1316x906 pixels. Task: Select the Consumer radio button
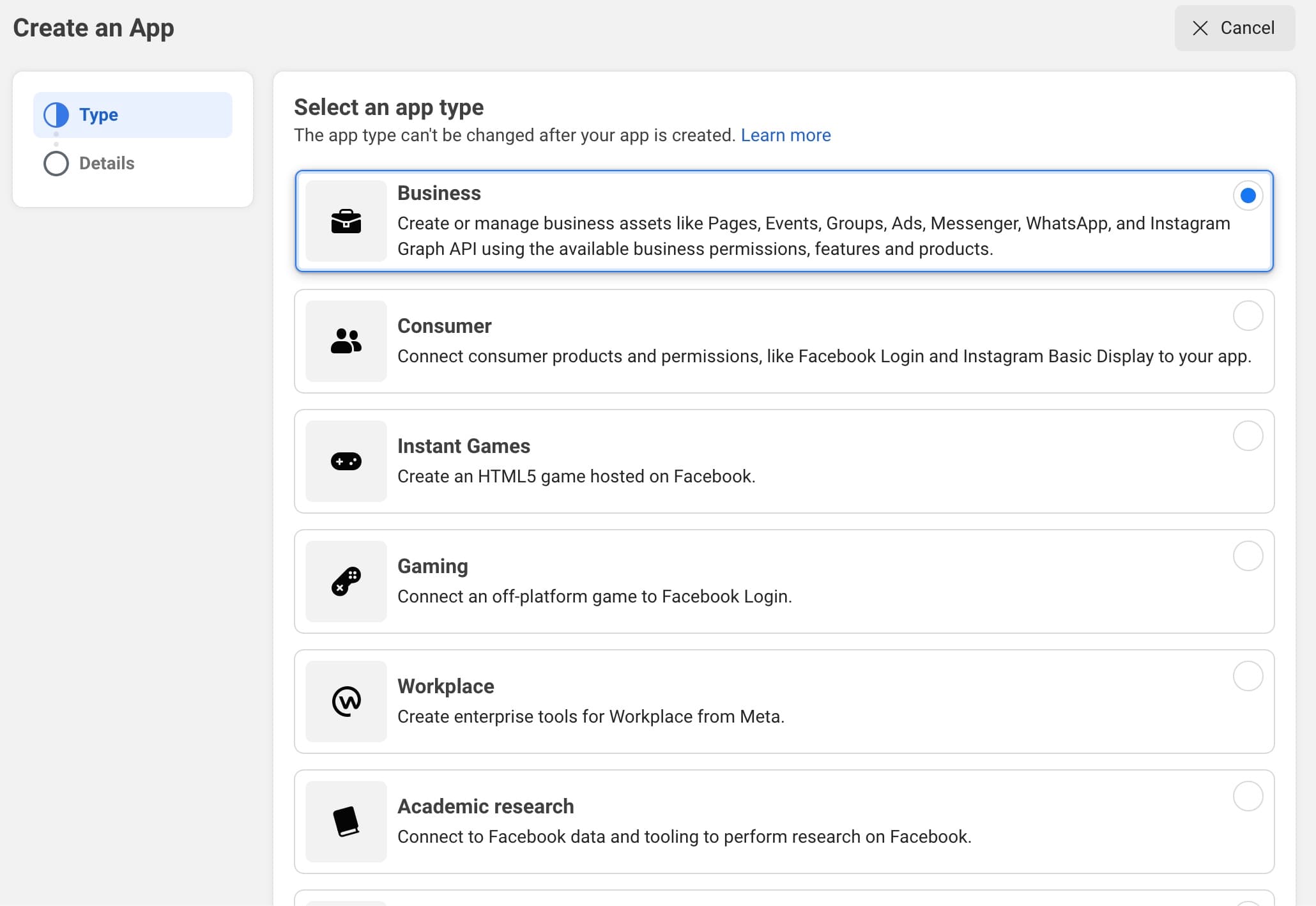pyautogui.click(x=1248, y=316)
